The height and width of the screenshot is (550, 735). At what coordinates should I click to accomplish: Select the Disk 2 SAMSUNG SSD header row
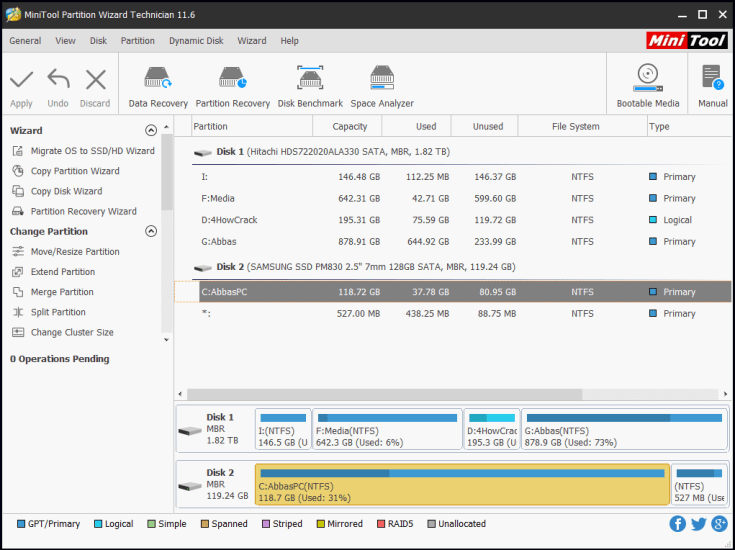pos(462,267)
